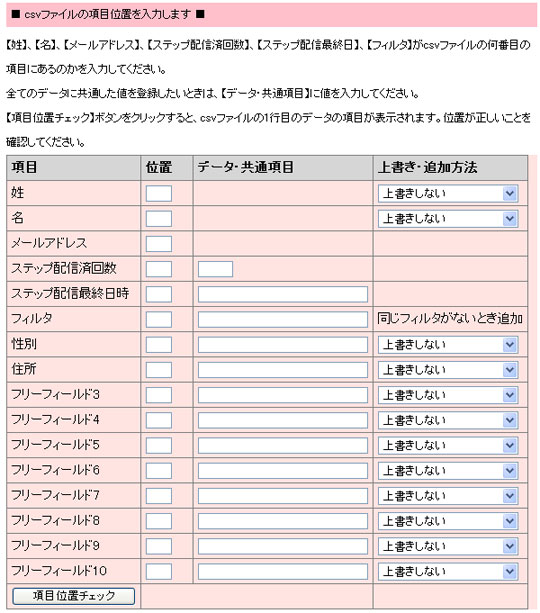Click the 位置 field for 姓

(159, 194)
